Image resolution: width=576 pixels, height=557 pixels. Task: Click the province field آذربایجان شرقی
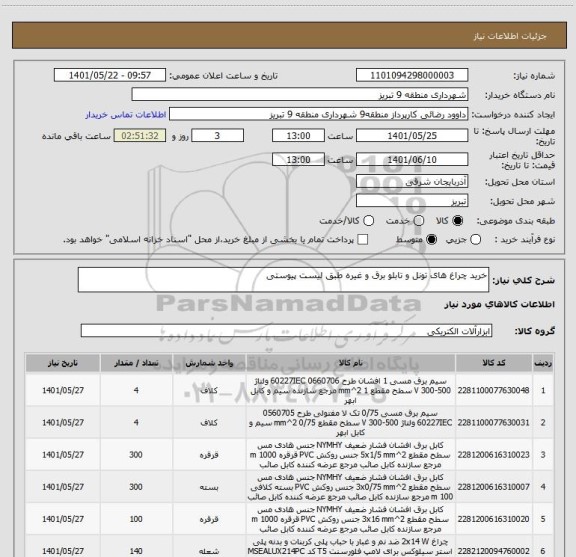pyautogui.click(x=412, y=182)
